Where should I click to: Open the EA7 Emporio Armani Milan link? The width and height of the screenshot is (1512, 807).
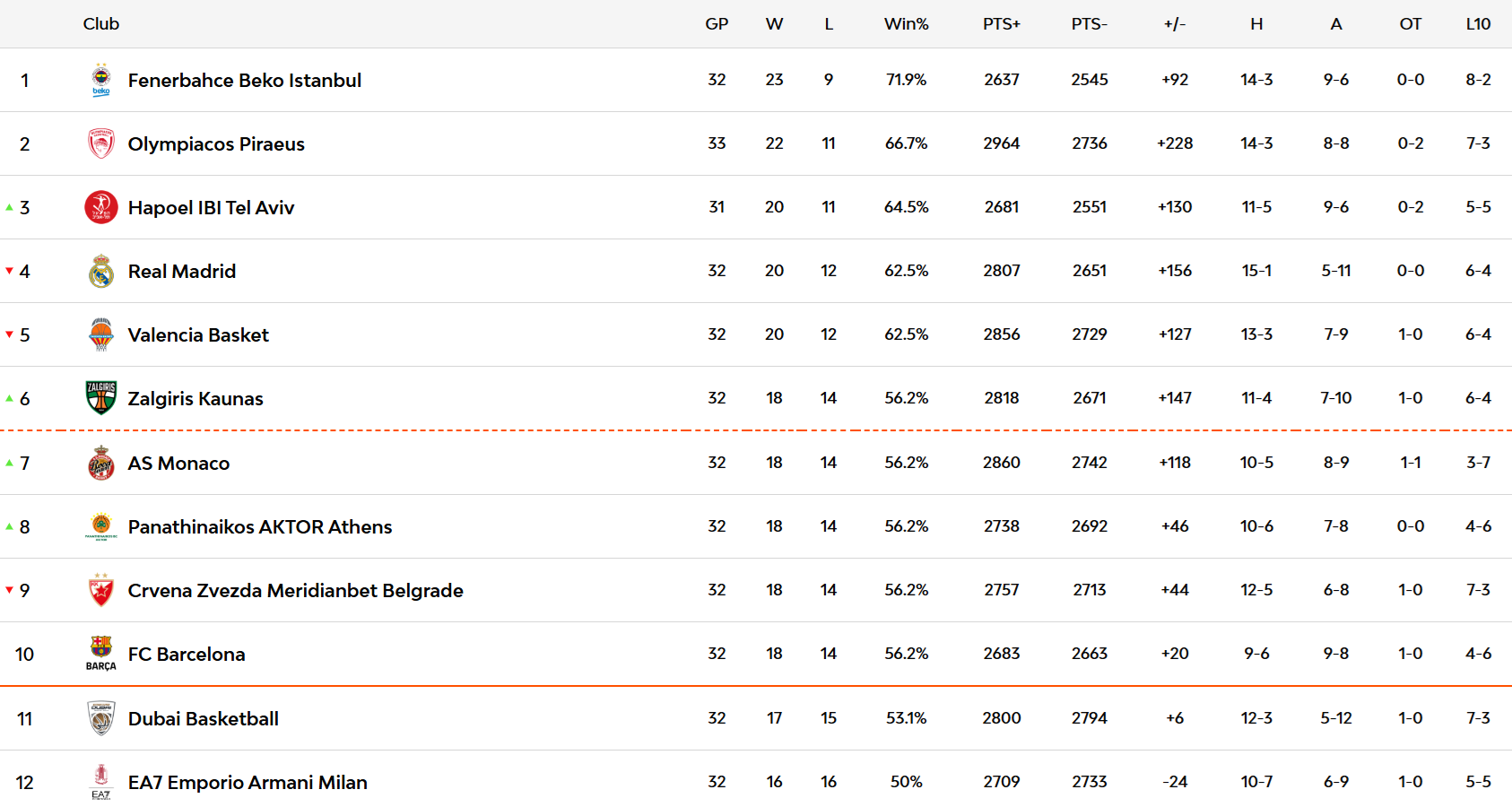point(248,783)
